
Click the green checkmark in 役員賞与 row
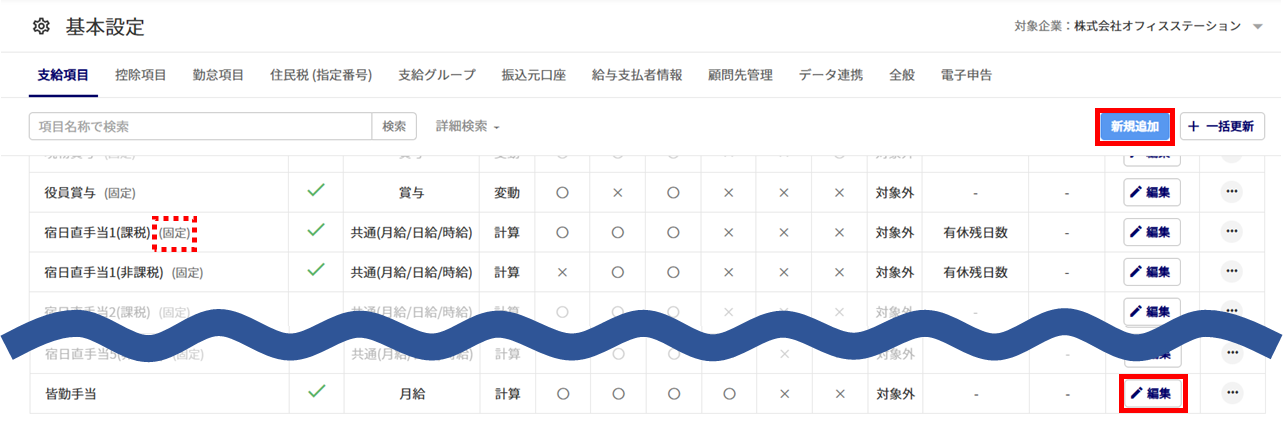(316, 191)
